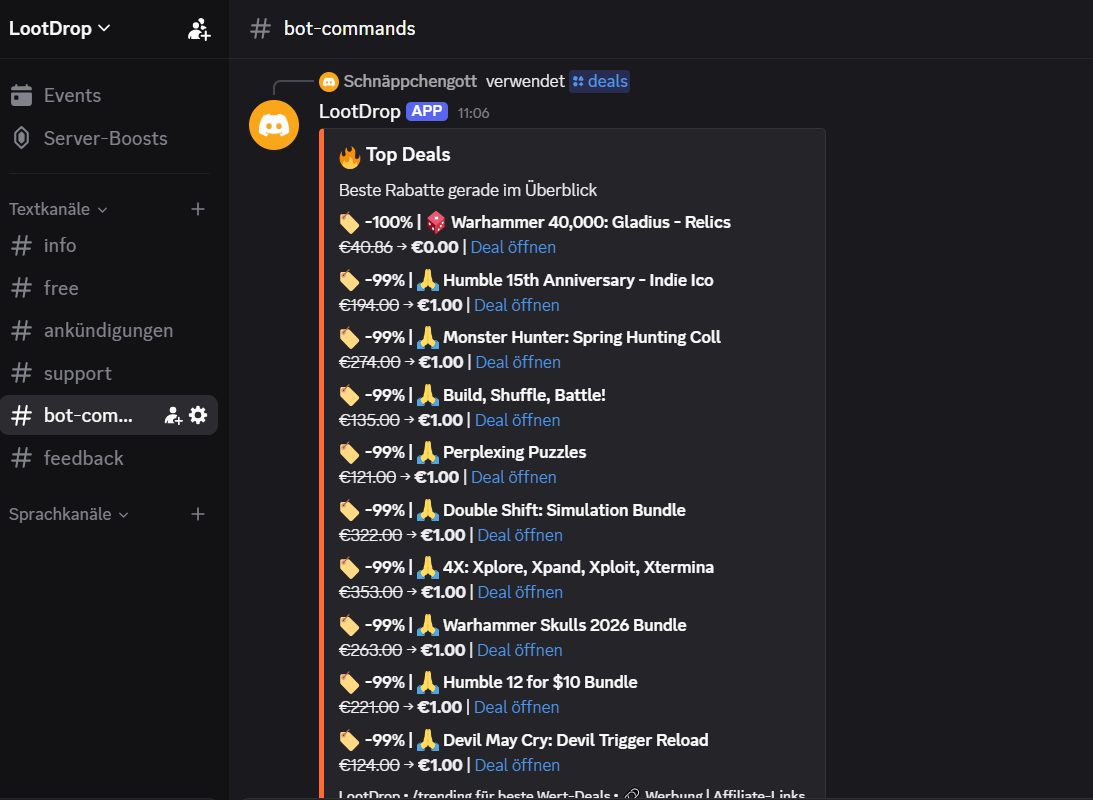Screen dimensions: 1093x800
Task: Click the Humble 12 for $10 Bundle title
Action: click(x=540, y=682)
